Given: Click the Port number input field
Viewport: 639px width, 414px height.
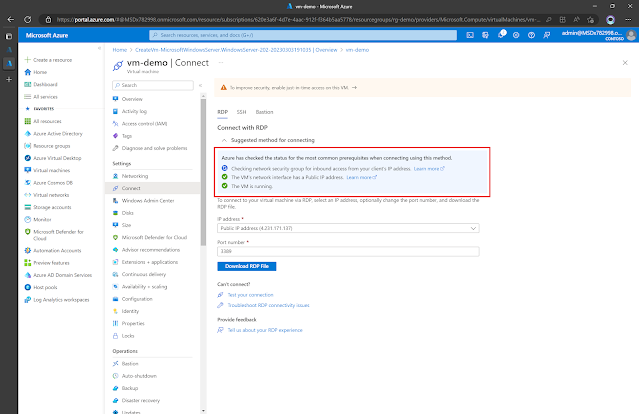Looking at the screenshot, I should [x=348, y=251].
